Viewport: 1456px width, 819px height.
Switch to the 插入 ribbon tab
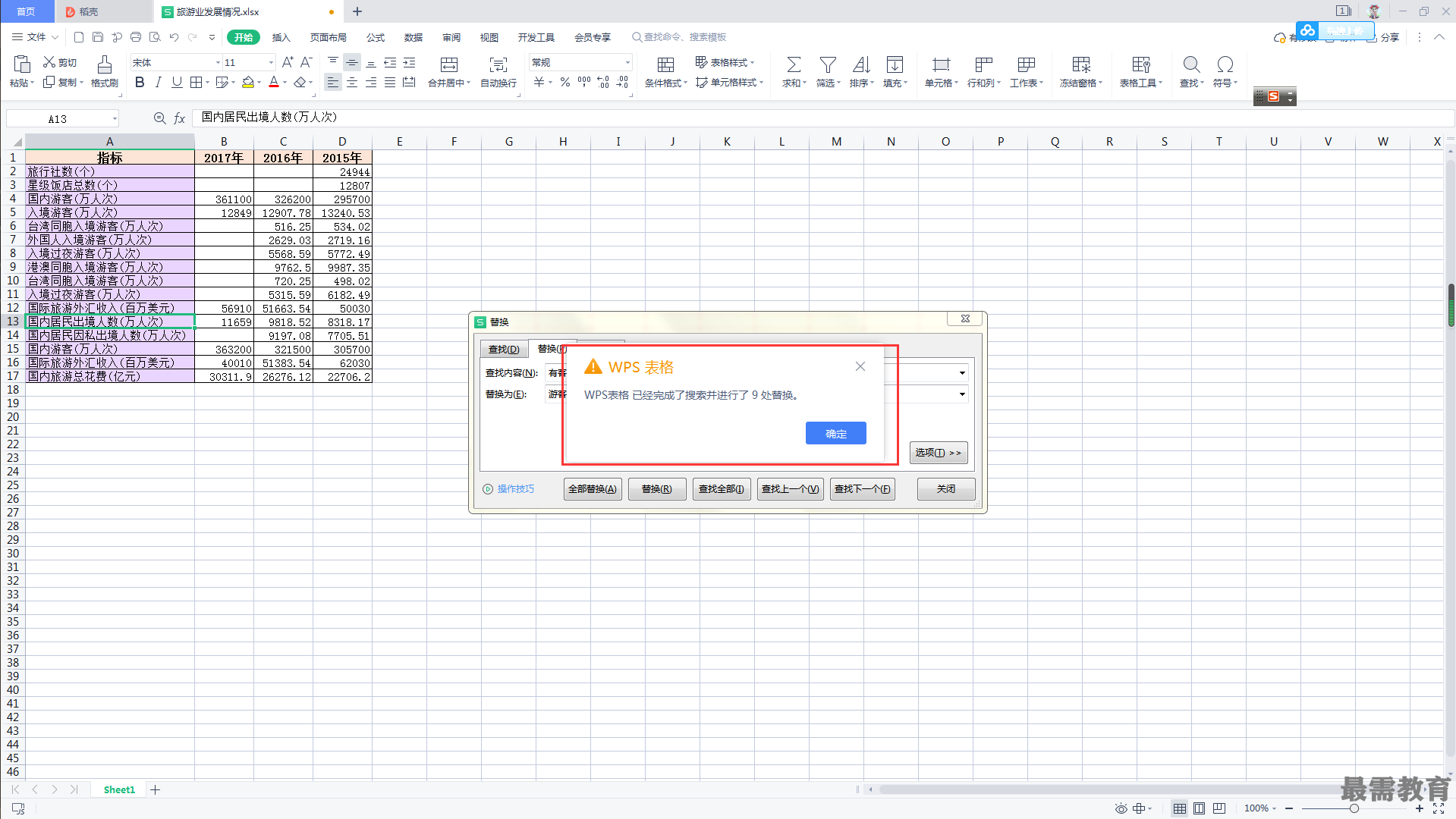pos(281,37)
